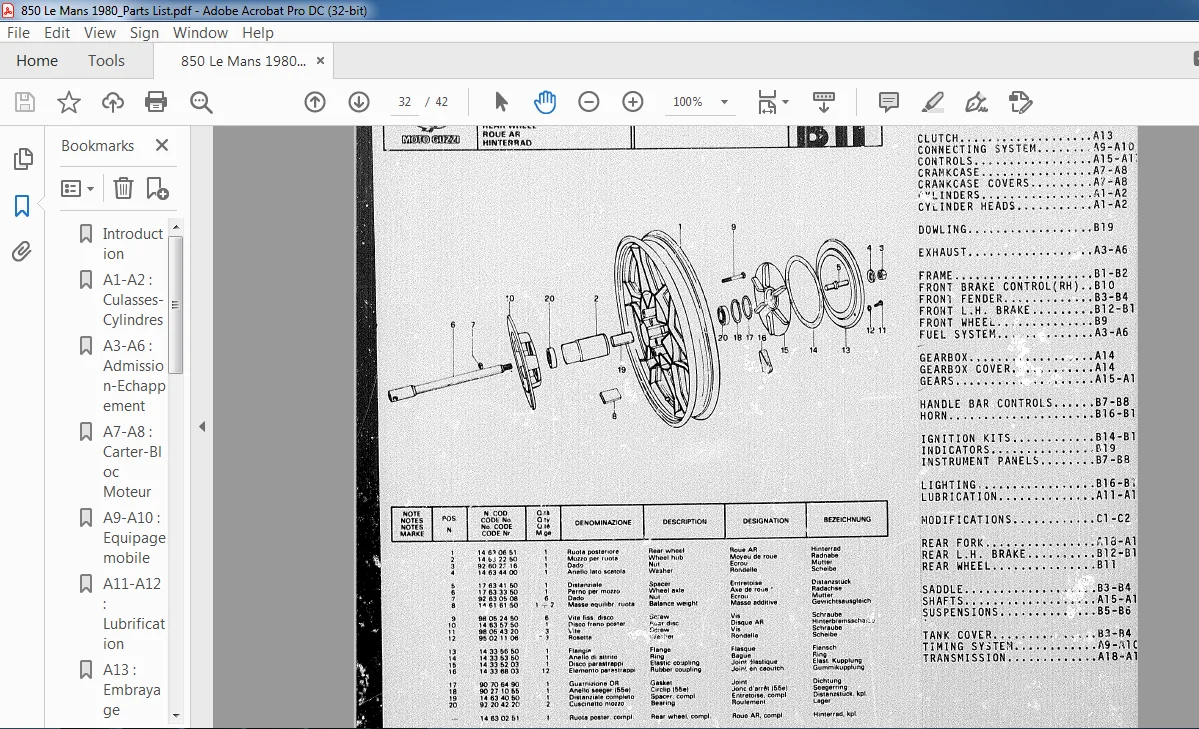Screen dimensions: 1199x729
Task: Switch to the Tools tab
Action: [106, 60]
